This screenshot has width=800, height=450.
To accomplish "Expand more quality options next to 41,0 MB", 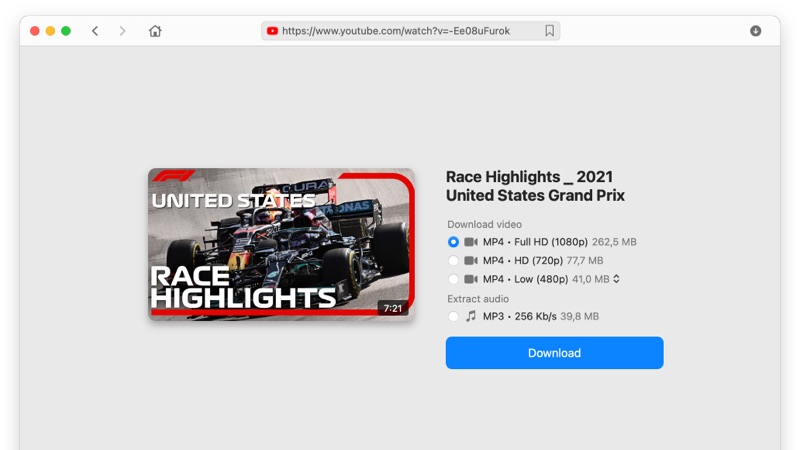I will (616, 279).
